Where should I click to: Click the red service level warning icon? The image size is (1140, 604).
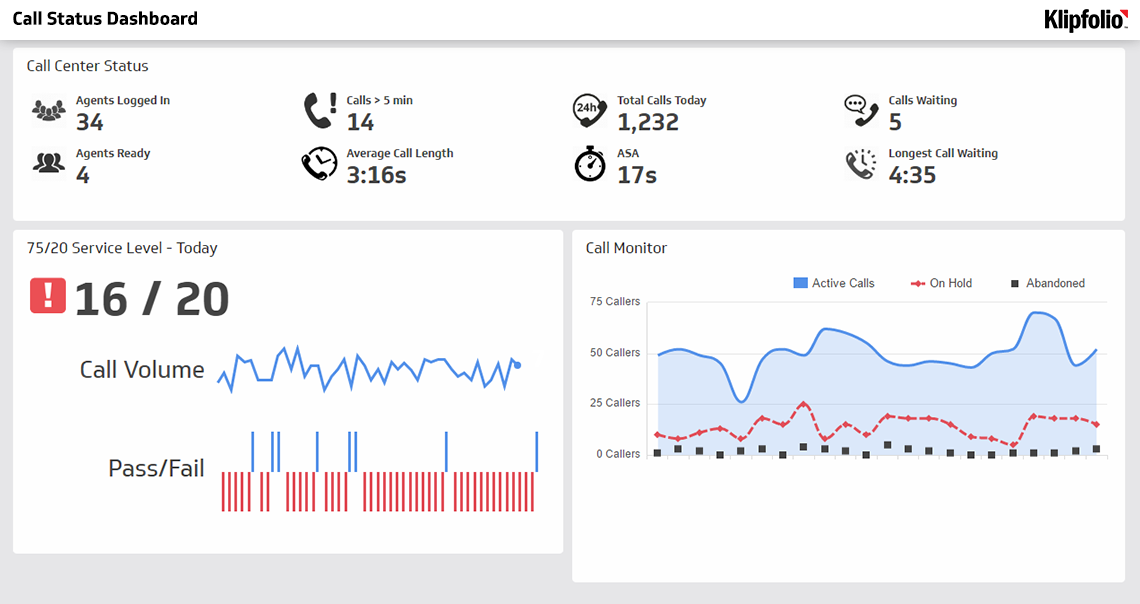point(48,296)
